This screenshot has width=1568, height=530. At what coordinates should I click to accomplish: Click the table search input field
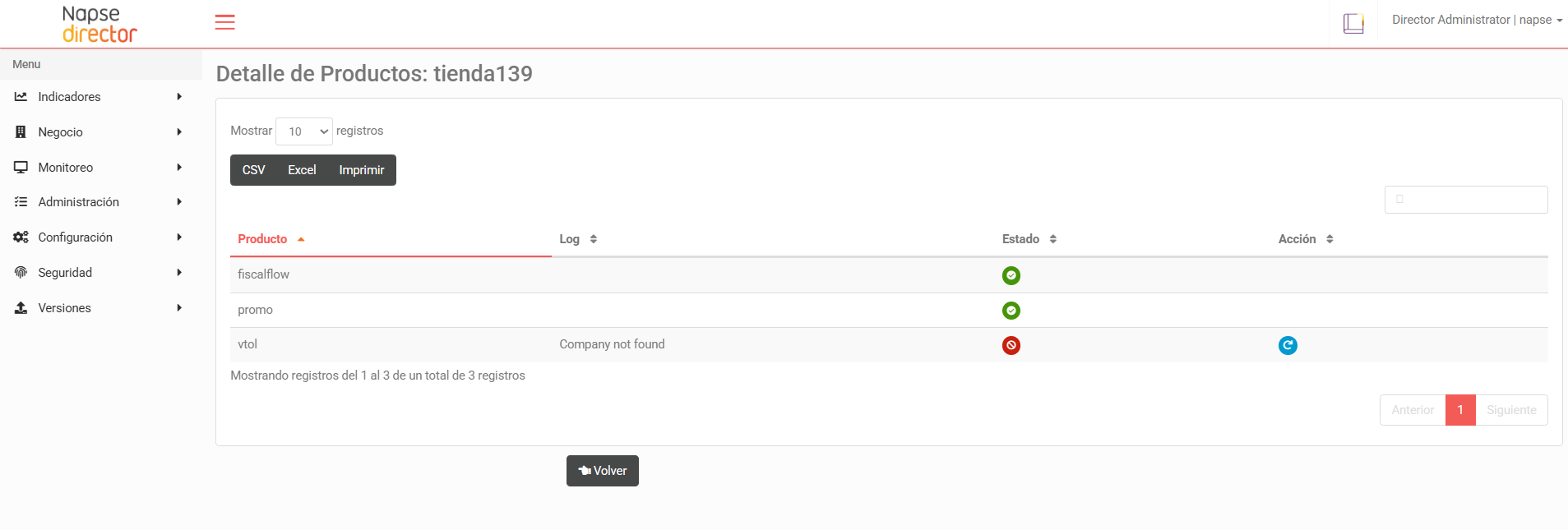[1466, 200]
